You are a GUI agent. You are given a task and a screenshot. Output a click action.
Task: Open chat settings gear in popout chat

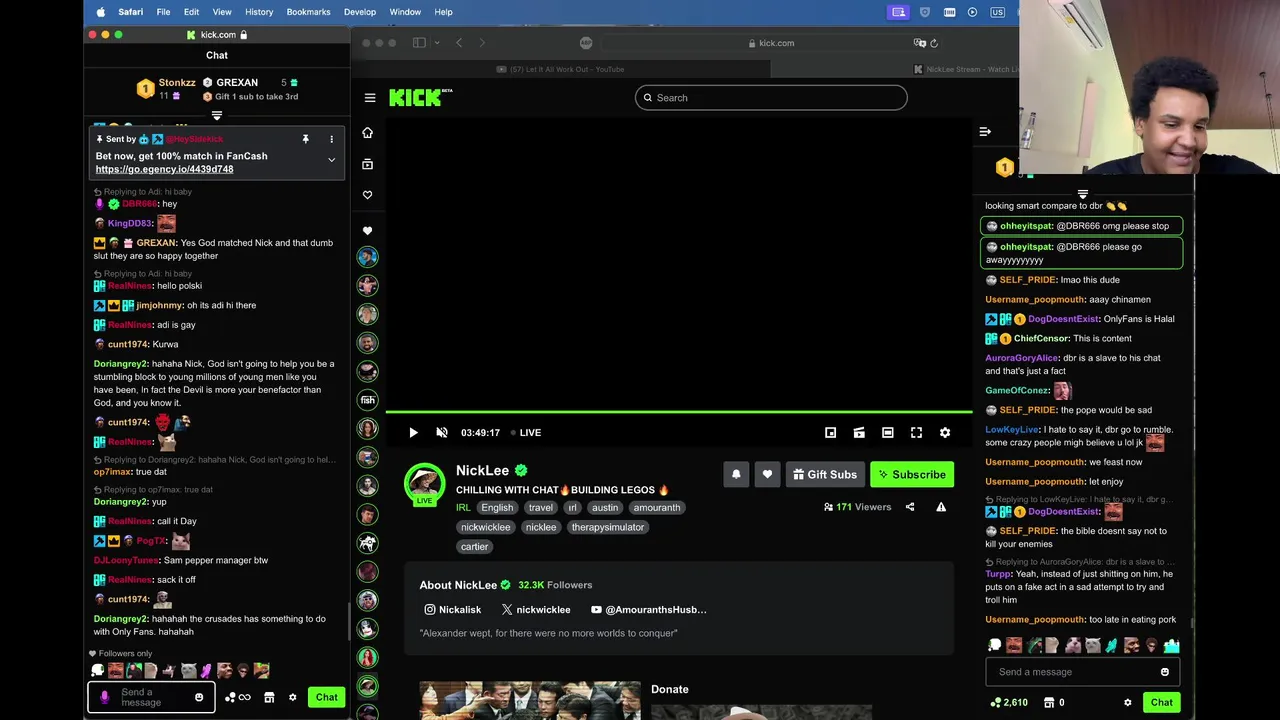[x=293, y=698]
